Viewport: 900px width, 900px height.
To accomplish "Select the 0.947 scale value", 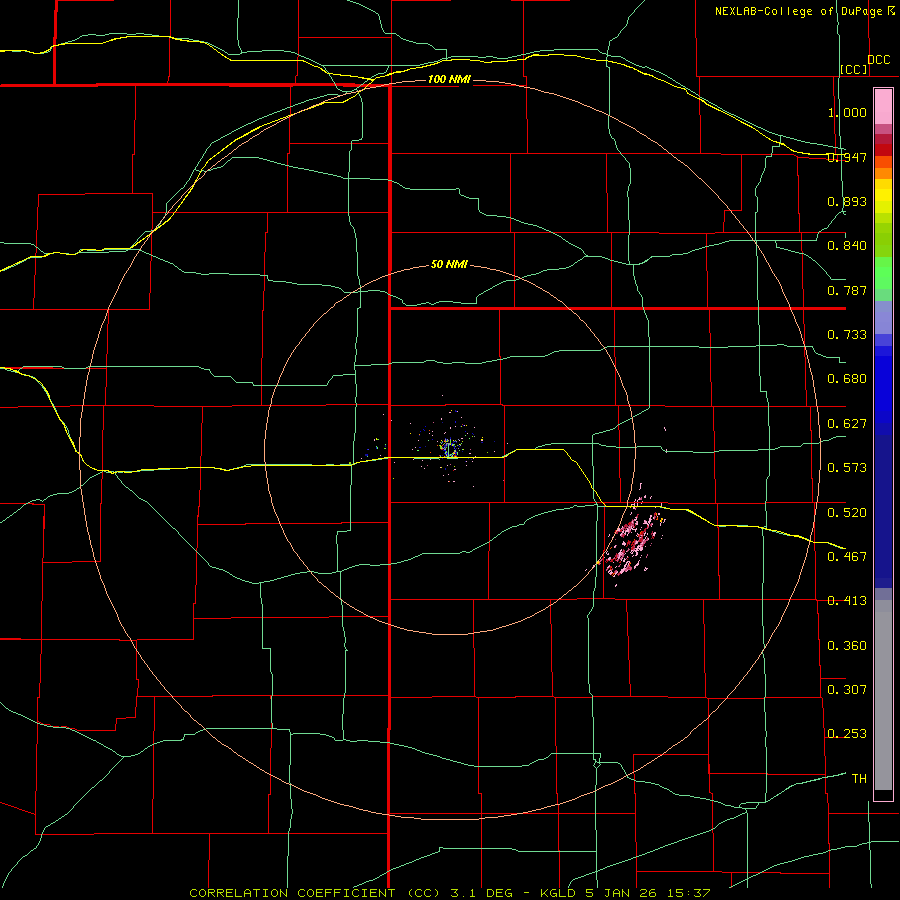I will click(847, 157).
